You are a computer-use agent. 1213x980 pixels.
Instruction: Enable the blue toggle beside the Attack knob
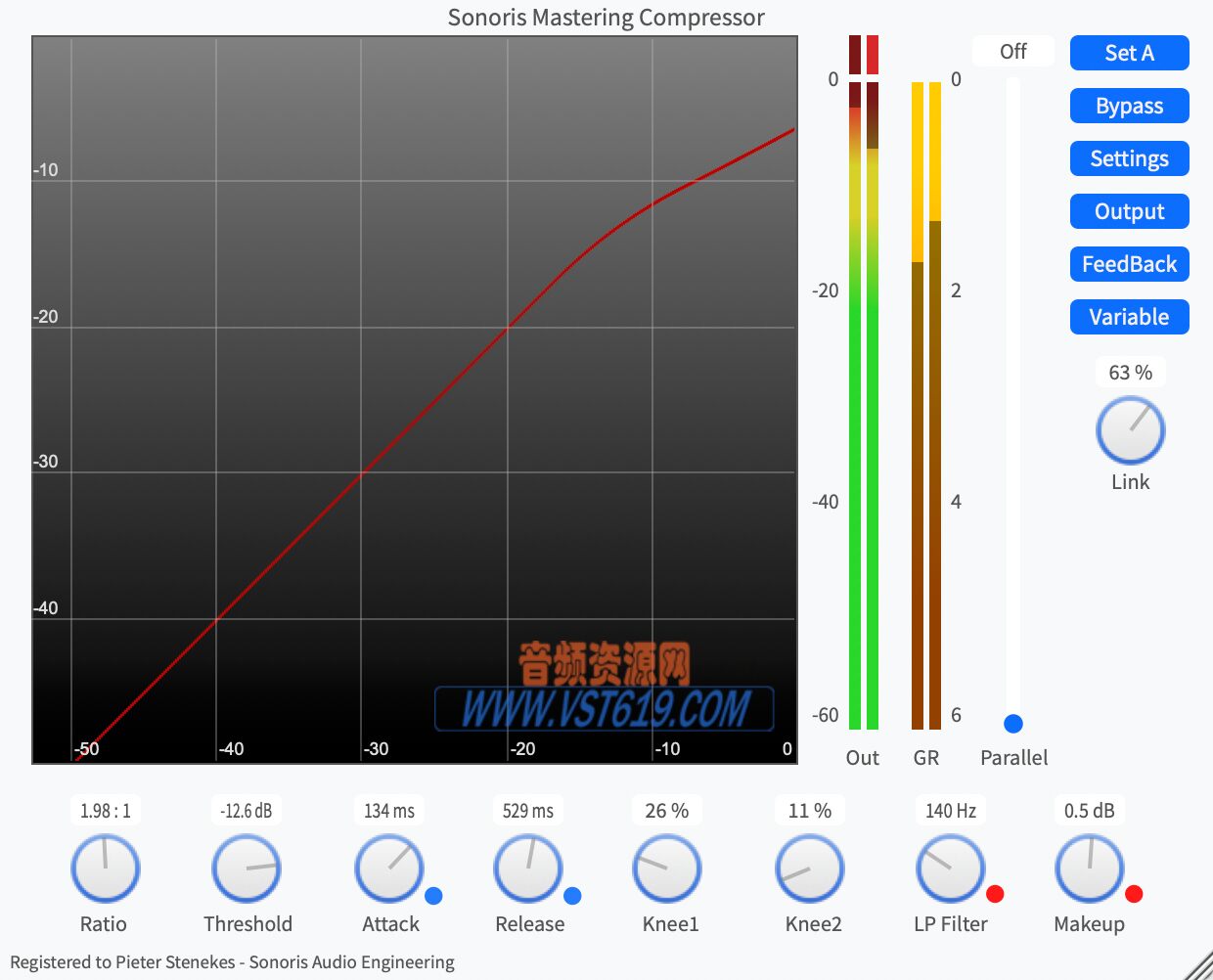point(433,893)
